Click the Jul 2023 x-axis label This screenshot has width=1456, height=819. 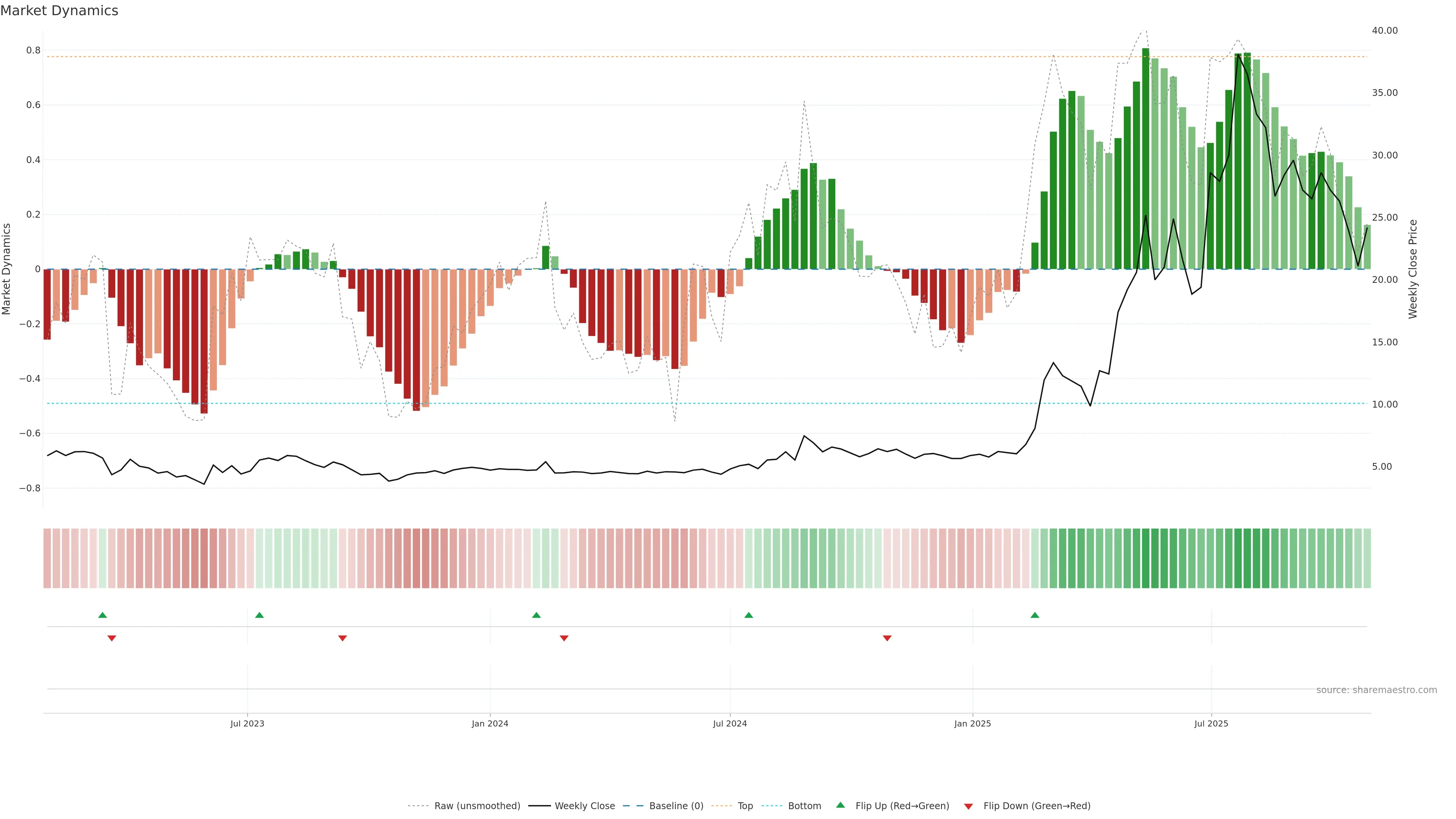pyautogui.click(x=247, y=723)
